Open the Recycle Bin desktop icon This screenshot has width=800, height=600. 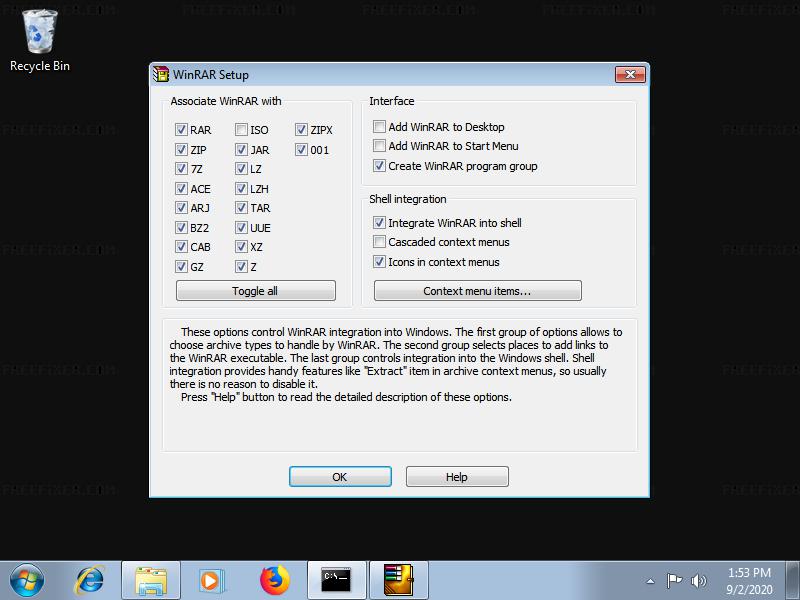pos(40,41)
